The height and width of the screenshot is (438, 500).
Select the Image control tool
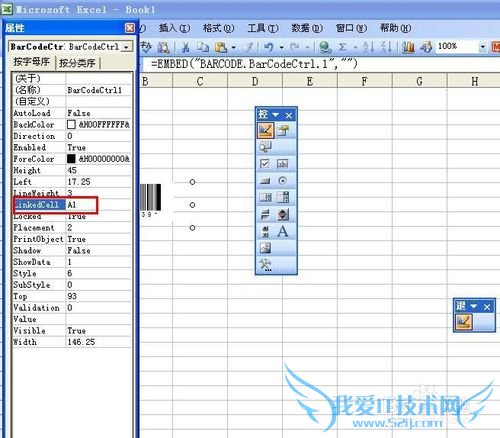[x=265, y=248]
